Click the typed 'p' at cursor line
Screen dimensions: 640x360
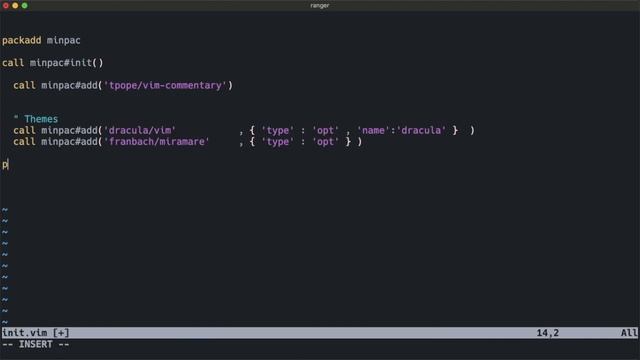coord(5,164)
